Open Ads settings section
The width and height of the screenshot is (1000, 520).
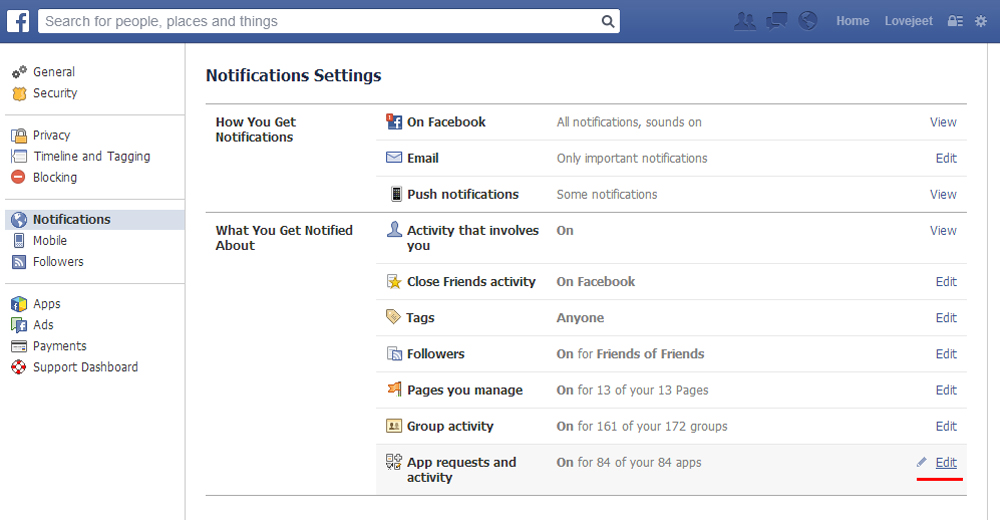point(43,325)
